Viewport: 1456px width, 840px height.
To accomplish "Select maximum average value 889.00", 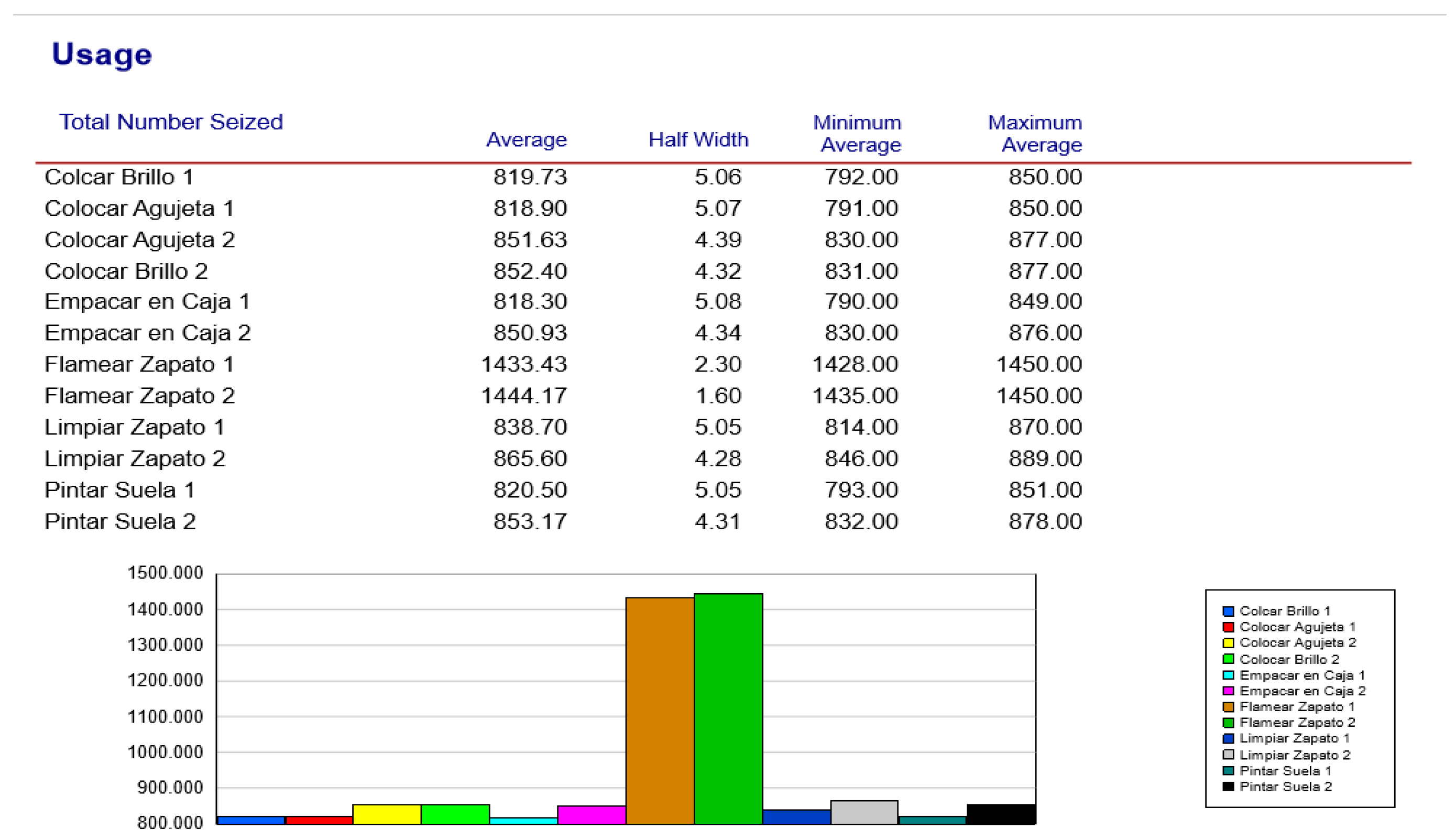I will pyautogui.click(x=1045, y=459).
